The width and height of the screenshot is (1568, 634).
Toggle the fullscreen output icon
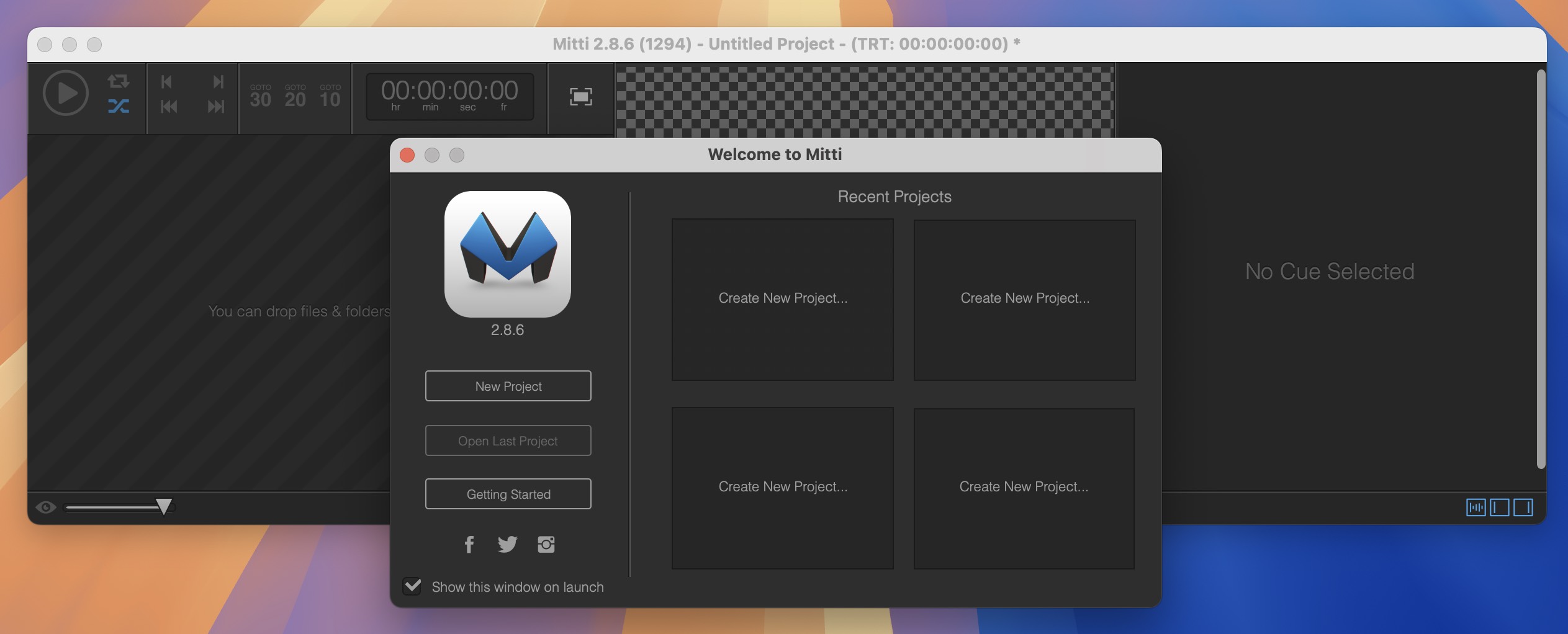point(580,96)
